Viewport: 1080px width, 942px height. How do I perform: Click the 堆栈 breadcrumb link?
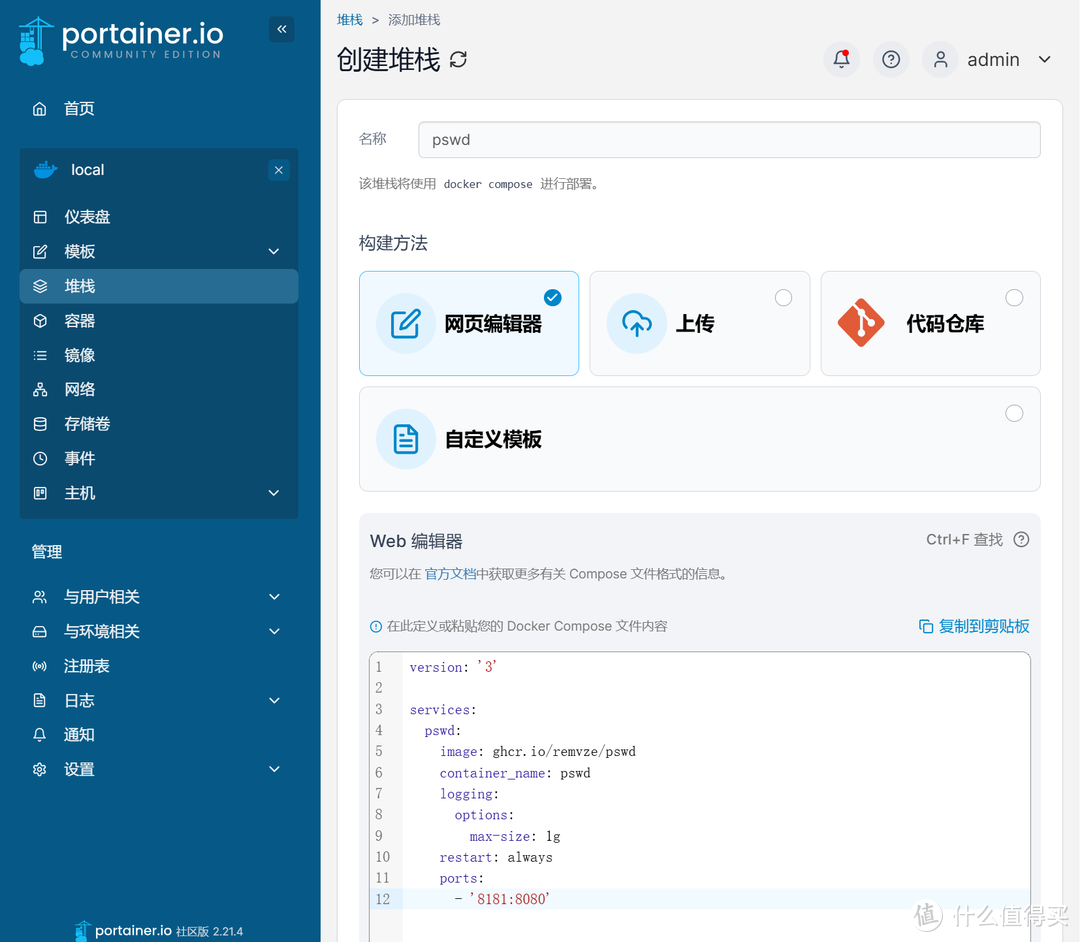(x=350, y=20)
